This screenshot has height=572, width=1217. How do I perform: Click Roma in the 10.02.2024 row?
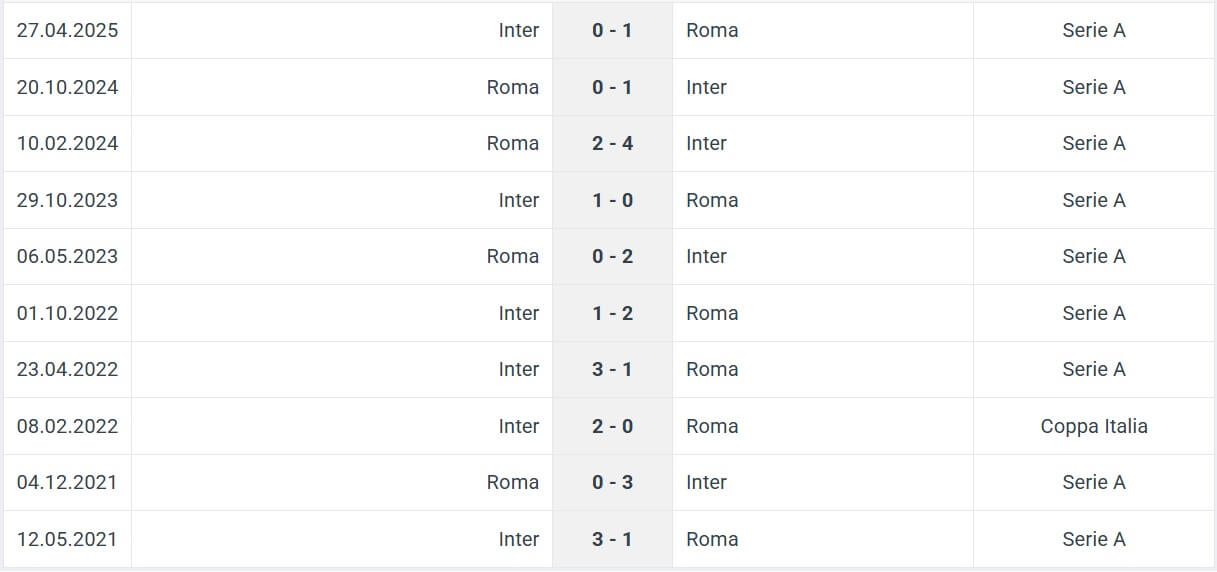[x=513, y=143]
